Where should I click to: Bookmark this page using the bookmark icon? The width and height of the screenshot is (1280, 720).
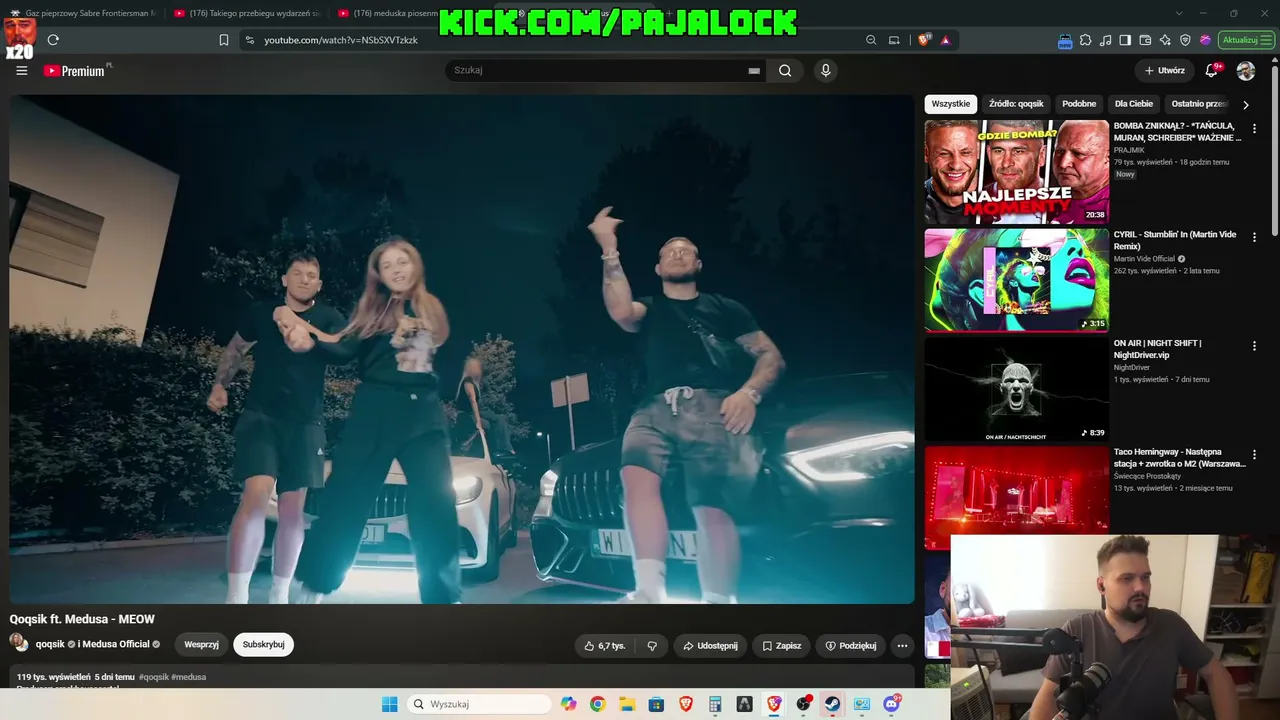[x=224, y=40]
